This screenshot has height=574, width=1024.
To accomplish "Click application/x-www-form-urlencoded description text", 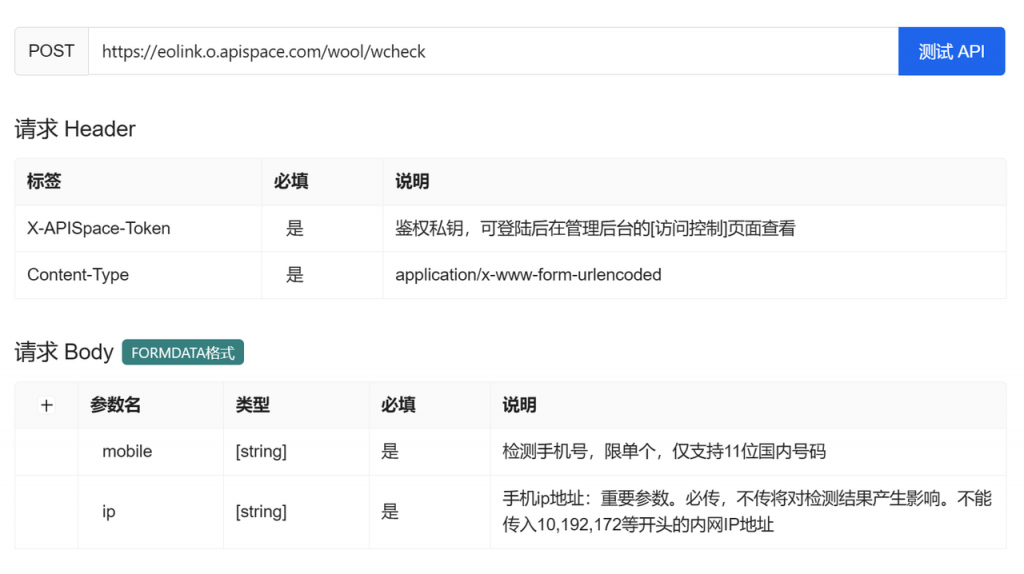I will (528, 275).
